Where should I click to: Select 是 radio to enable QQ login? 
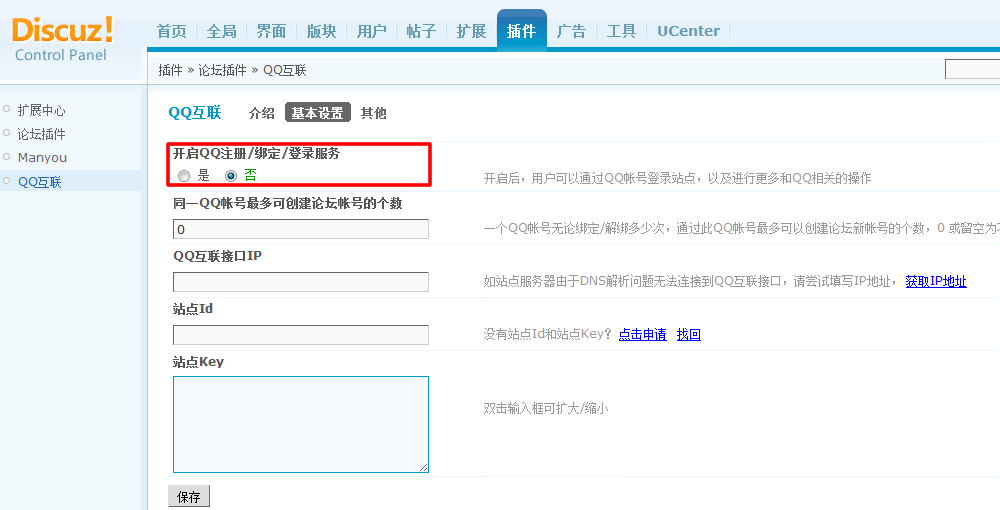(x=184, y=176)
